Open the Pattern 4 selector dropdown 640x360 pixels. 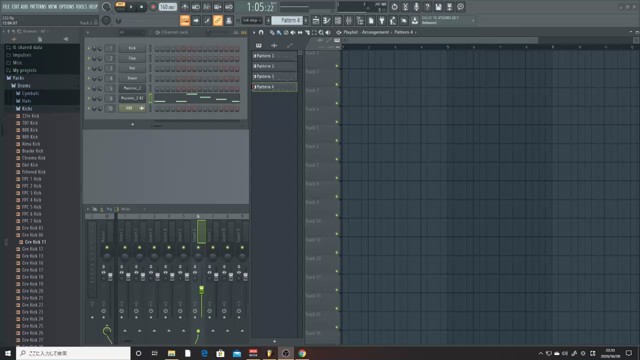[288, 20]
